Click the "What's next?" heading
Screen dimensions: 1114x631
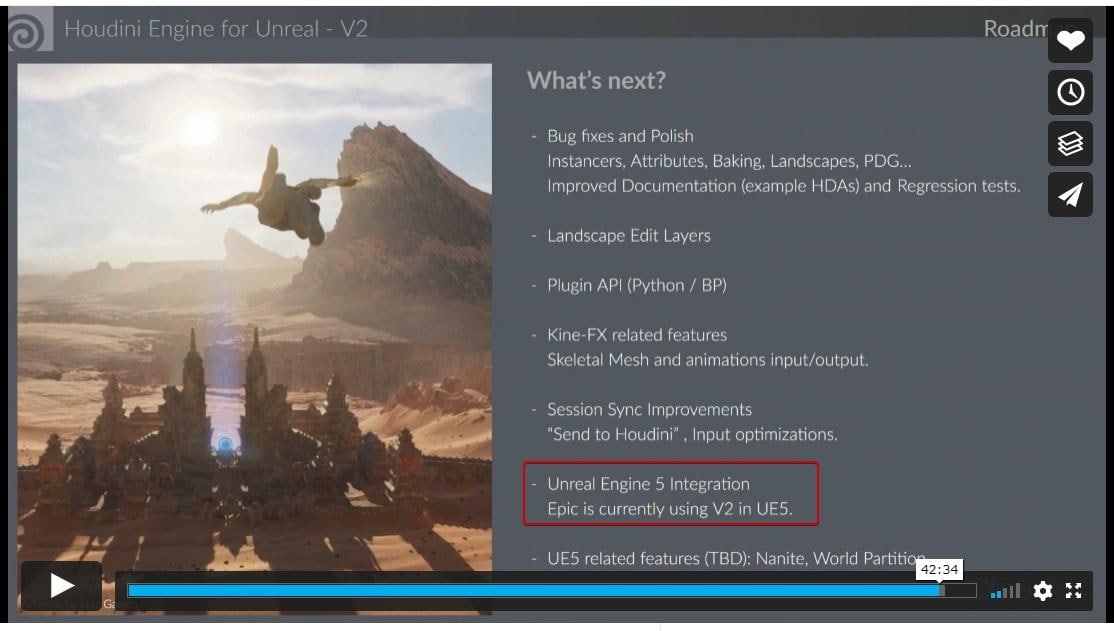pos(596,80)
